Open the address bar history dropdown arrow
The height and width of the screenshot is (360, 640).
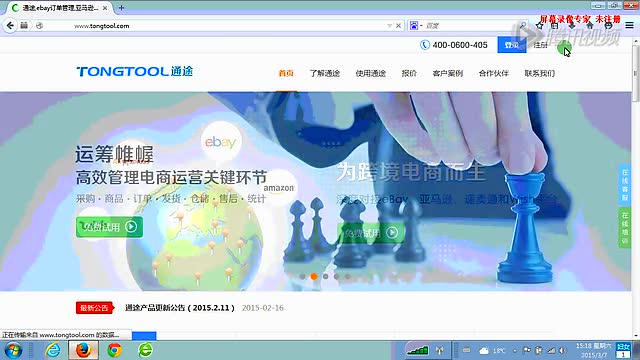[389, 26]
